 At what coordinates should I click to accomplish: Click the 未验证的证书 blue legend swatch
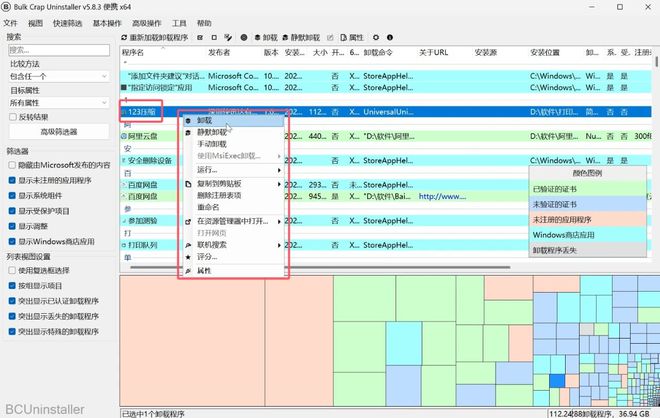588,204
